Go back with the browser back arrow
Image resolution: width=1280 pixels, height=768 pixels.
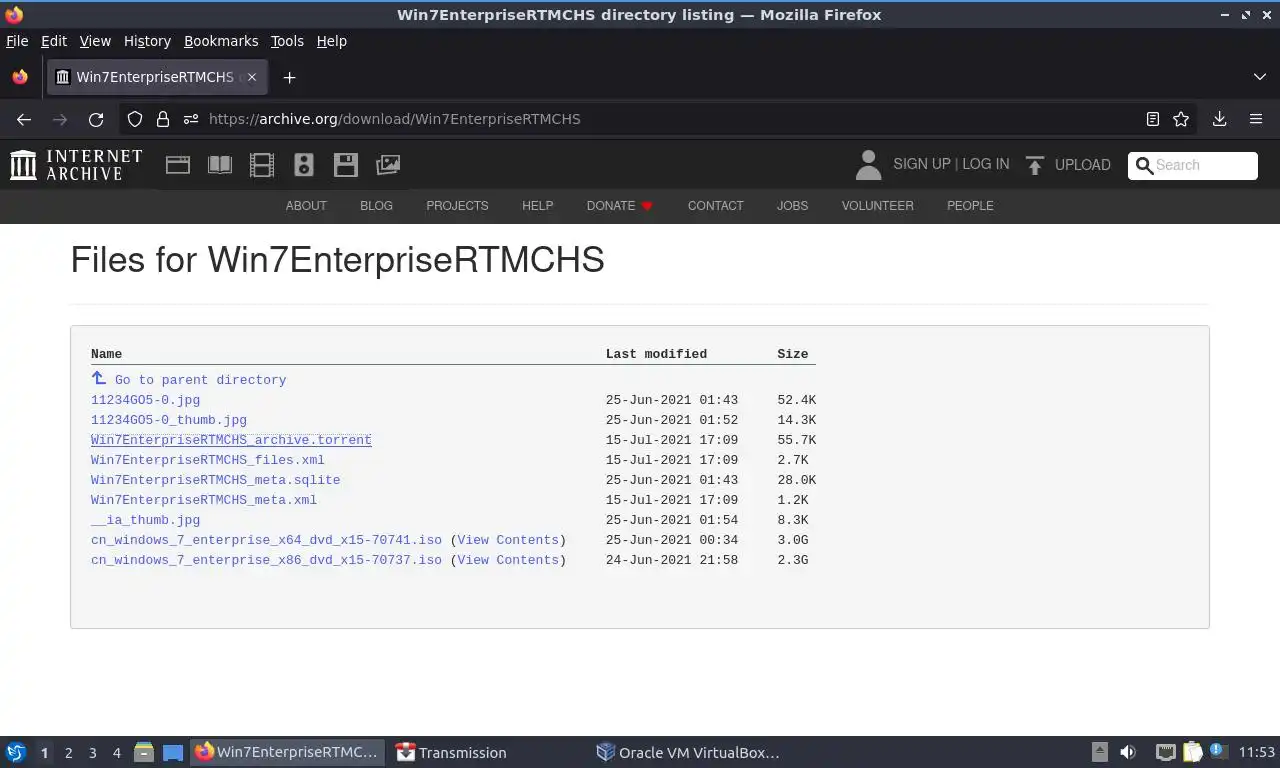click(24, 119)
